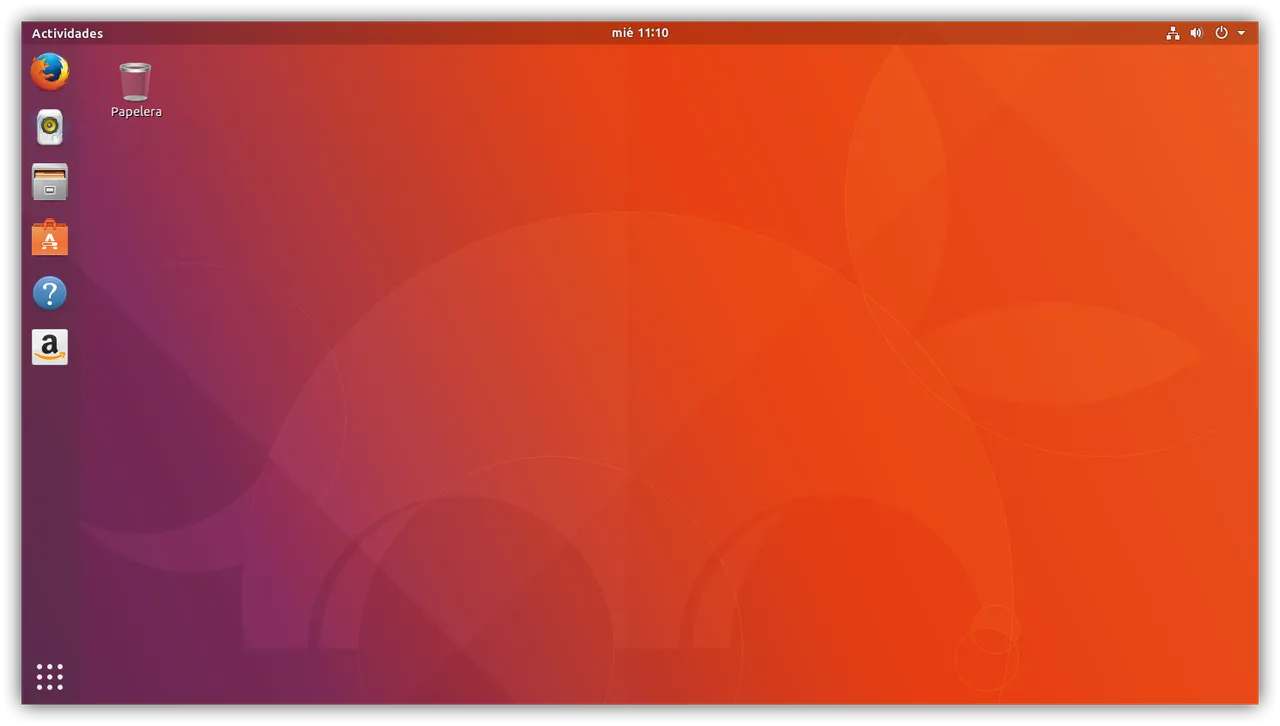Launch Rhythmbox music player from dock
The image size is (1280, 726).
tap(50, 127)
